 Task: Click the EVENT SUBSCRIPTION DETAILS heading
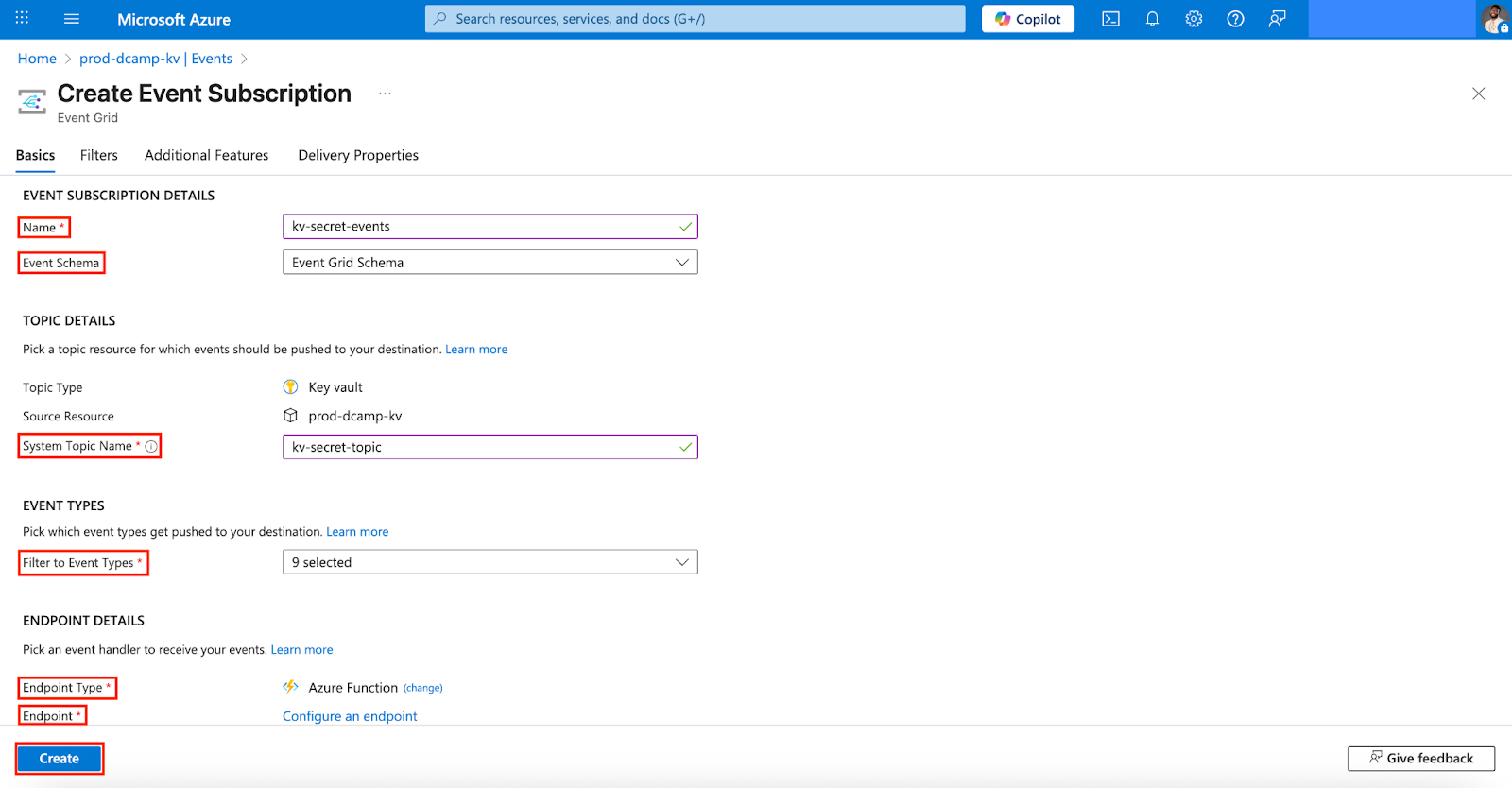[x=119, y=196]
